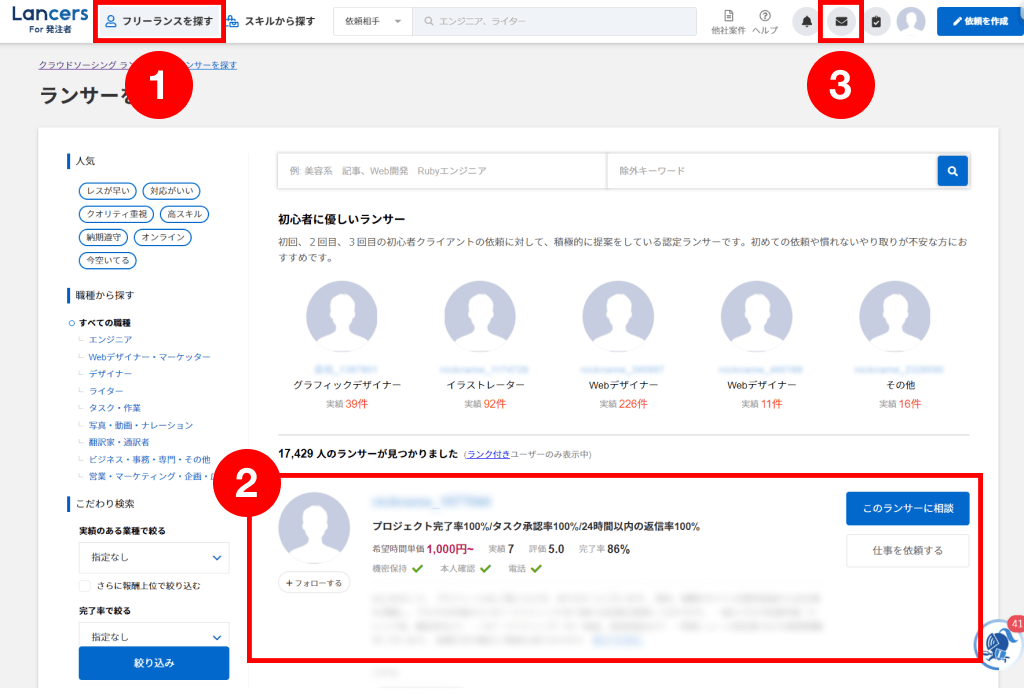Select すべての職種 category
Screen dimensions: 1024x696
tap(104, 323)
